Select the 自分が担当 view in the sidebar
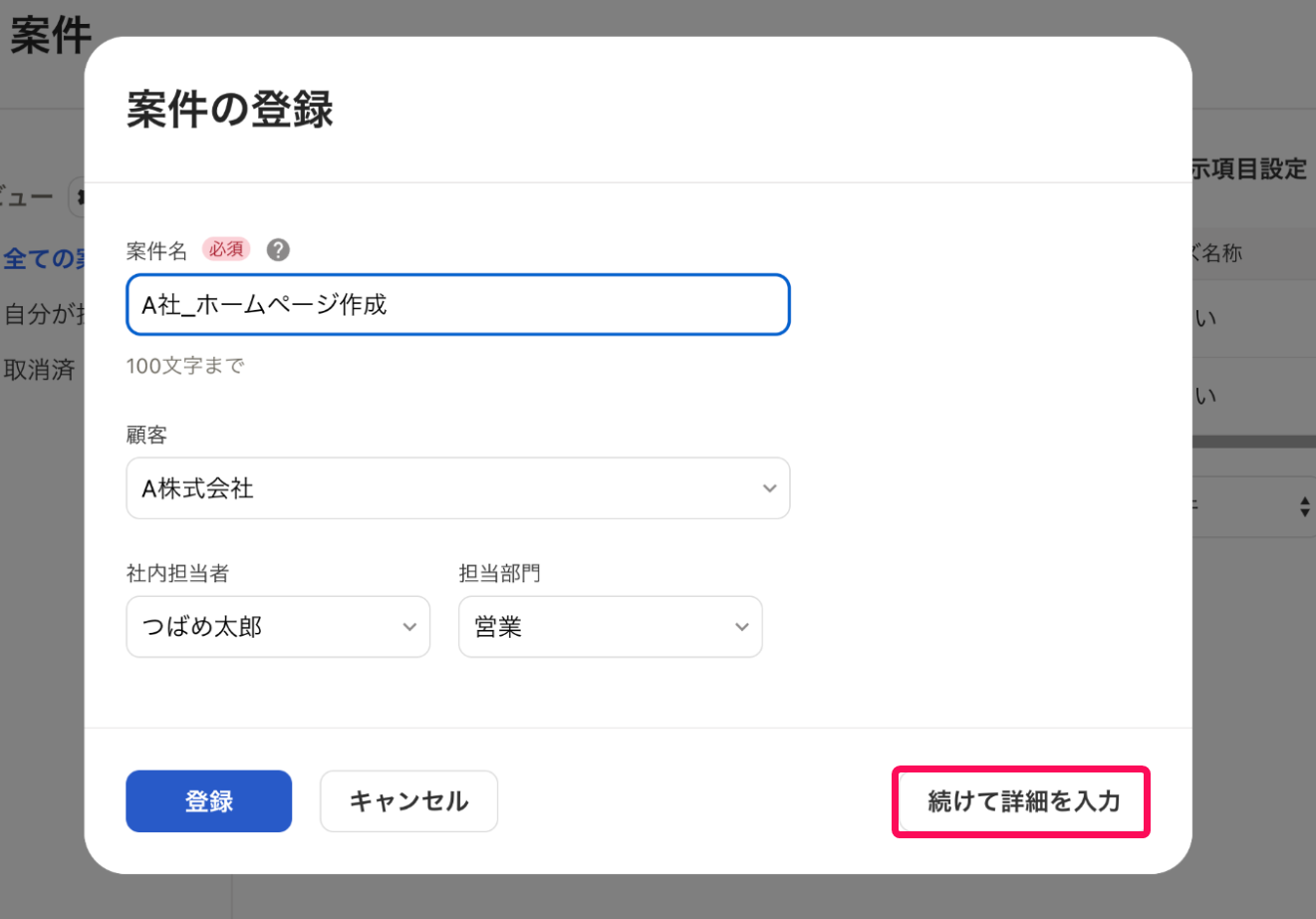 click(x=44, y=314)
